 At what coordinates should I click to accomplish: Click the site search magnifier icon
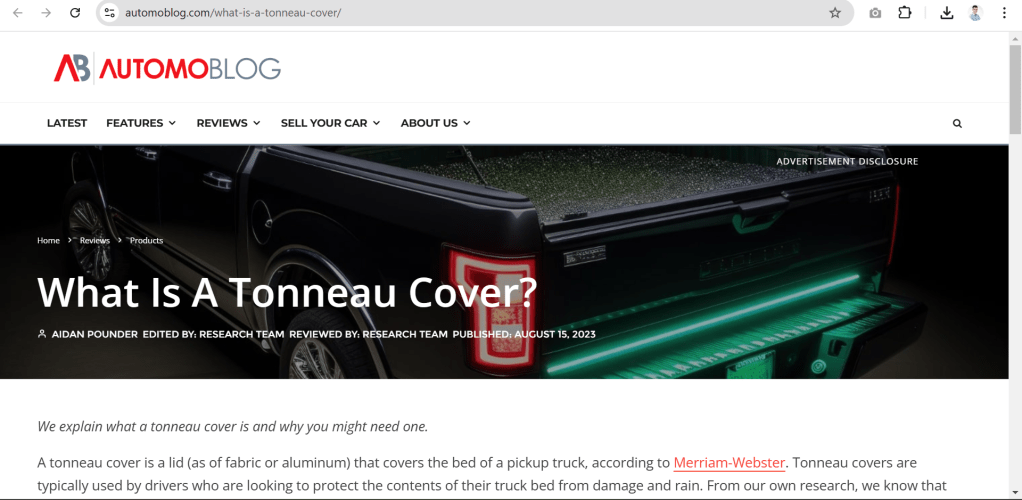[957, 123]
